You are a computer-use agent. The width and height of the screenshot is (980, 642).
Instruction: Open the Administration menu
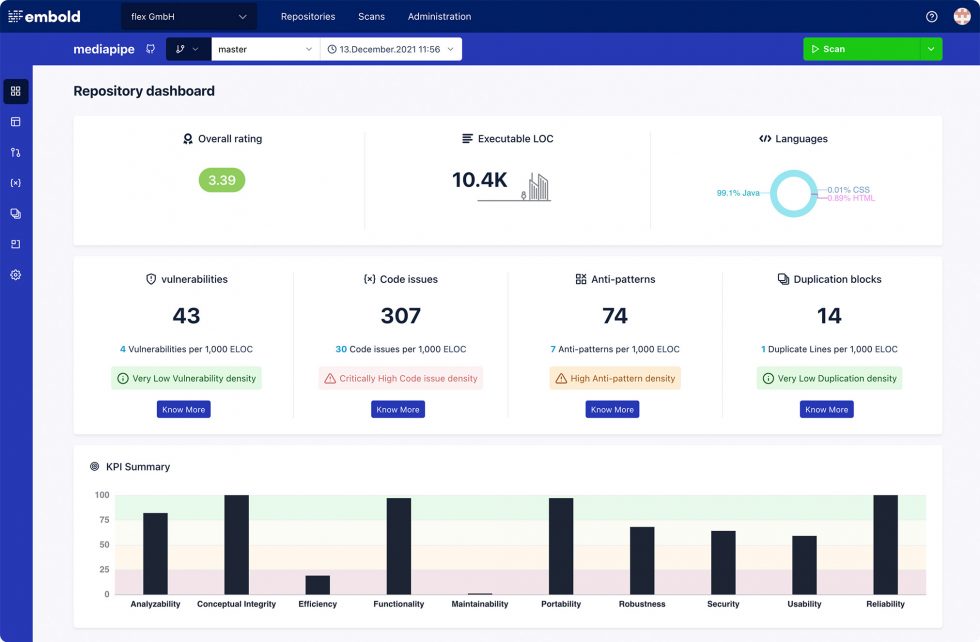440,16
